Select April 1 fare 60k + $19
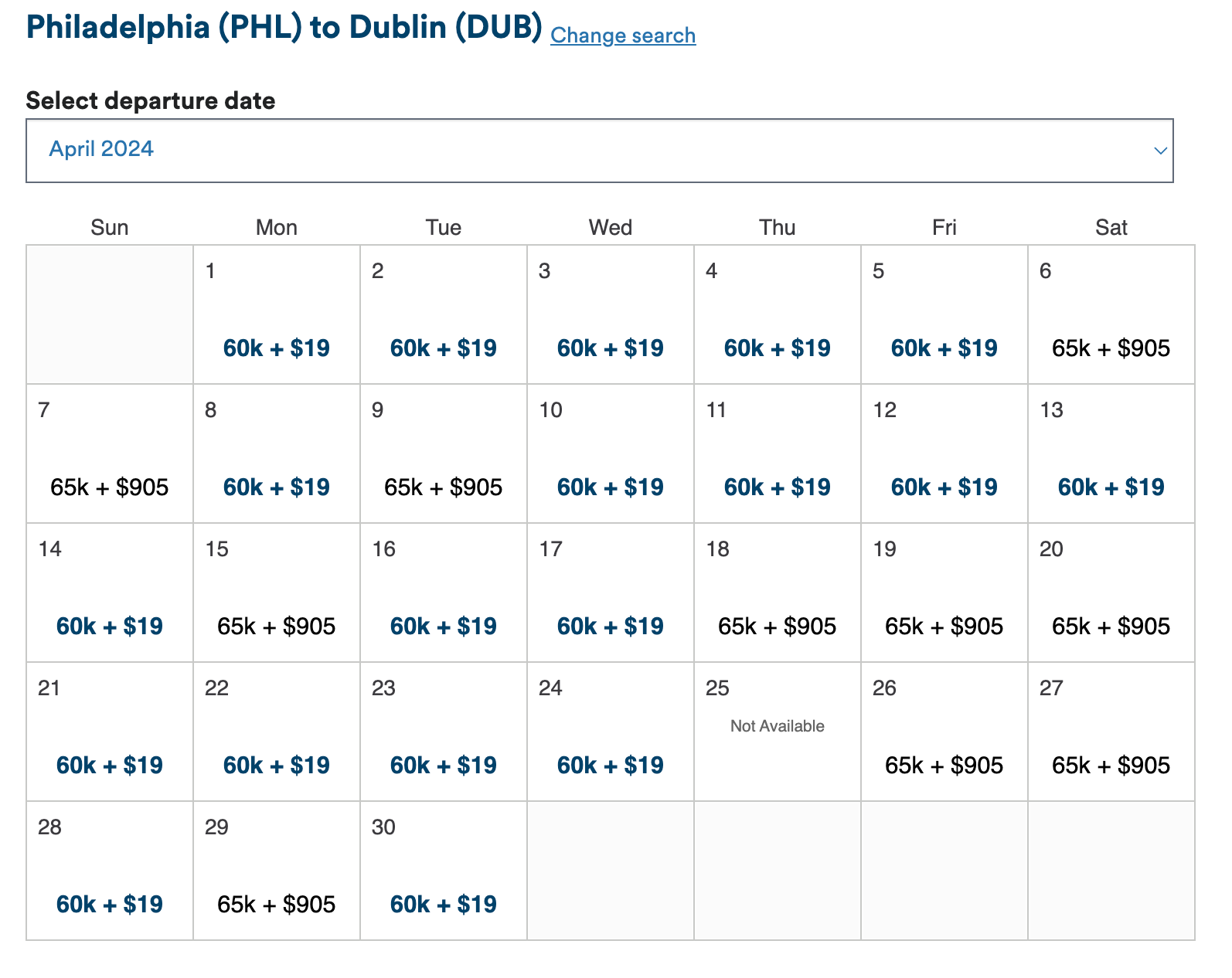The height and width of the screenshot is (978, 1232). (276, 348)
